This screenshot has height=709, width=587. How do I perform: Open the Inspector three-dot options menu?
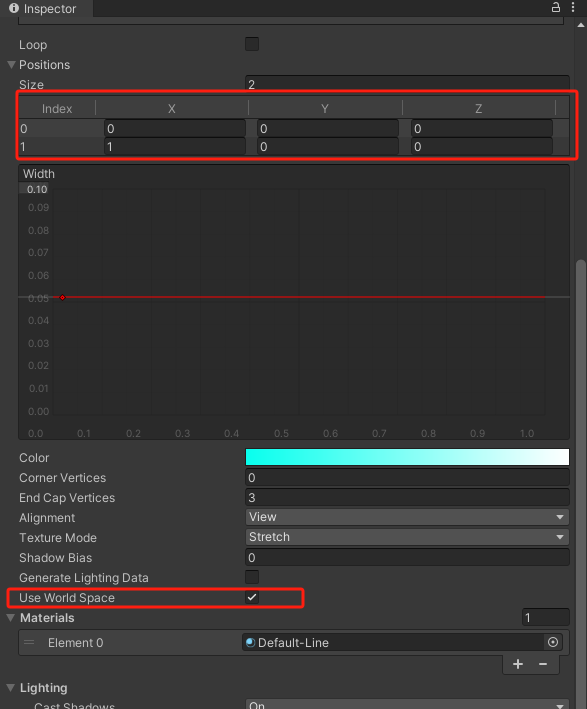pos(573,7)
